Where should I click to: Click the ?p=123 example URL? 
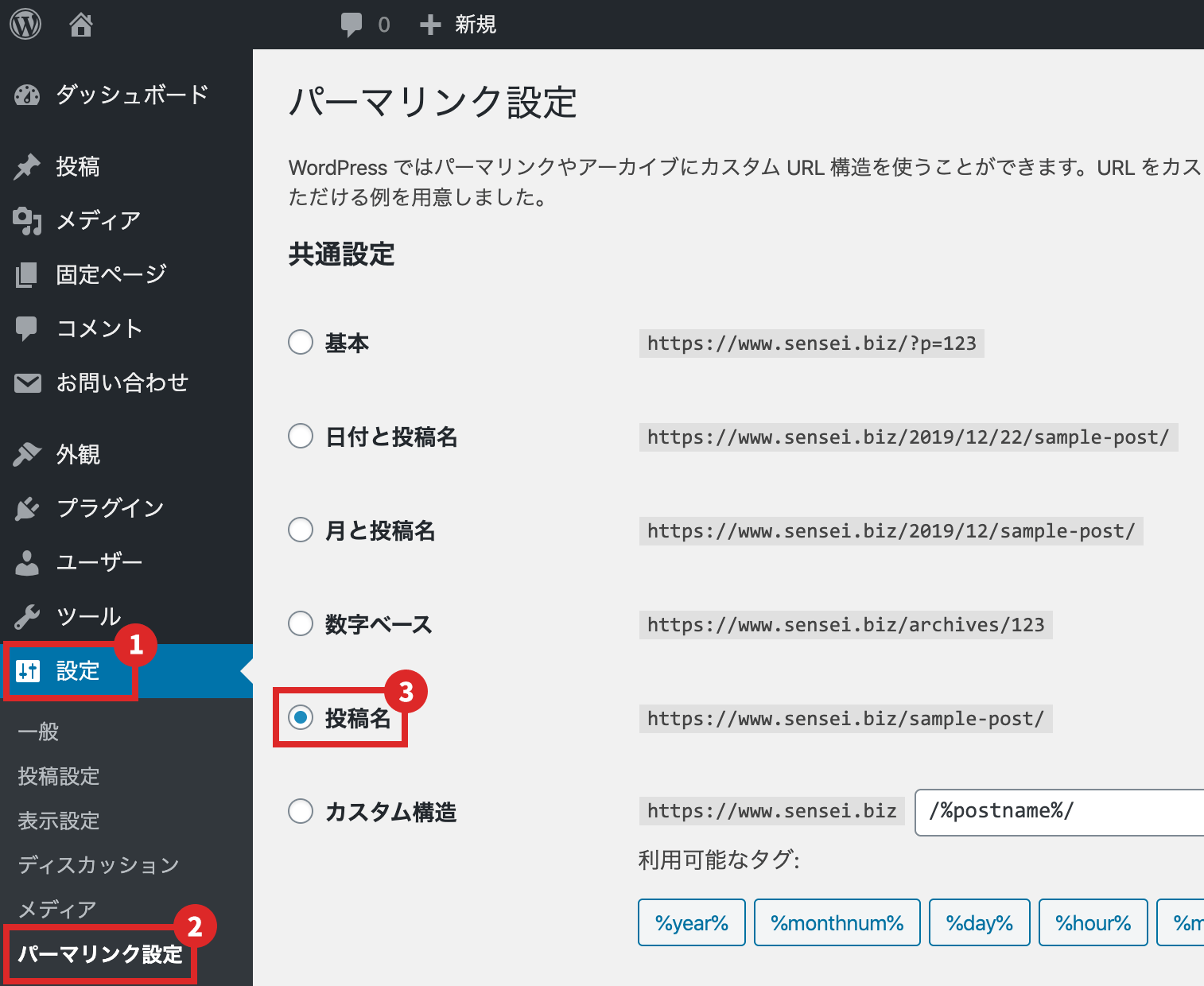[x=812, y=344]
